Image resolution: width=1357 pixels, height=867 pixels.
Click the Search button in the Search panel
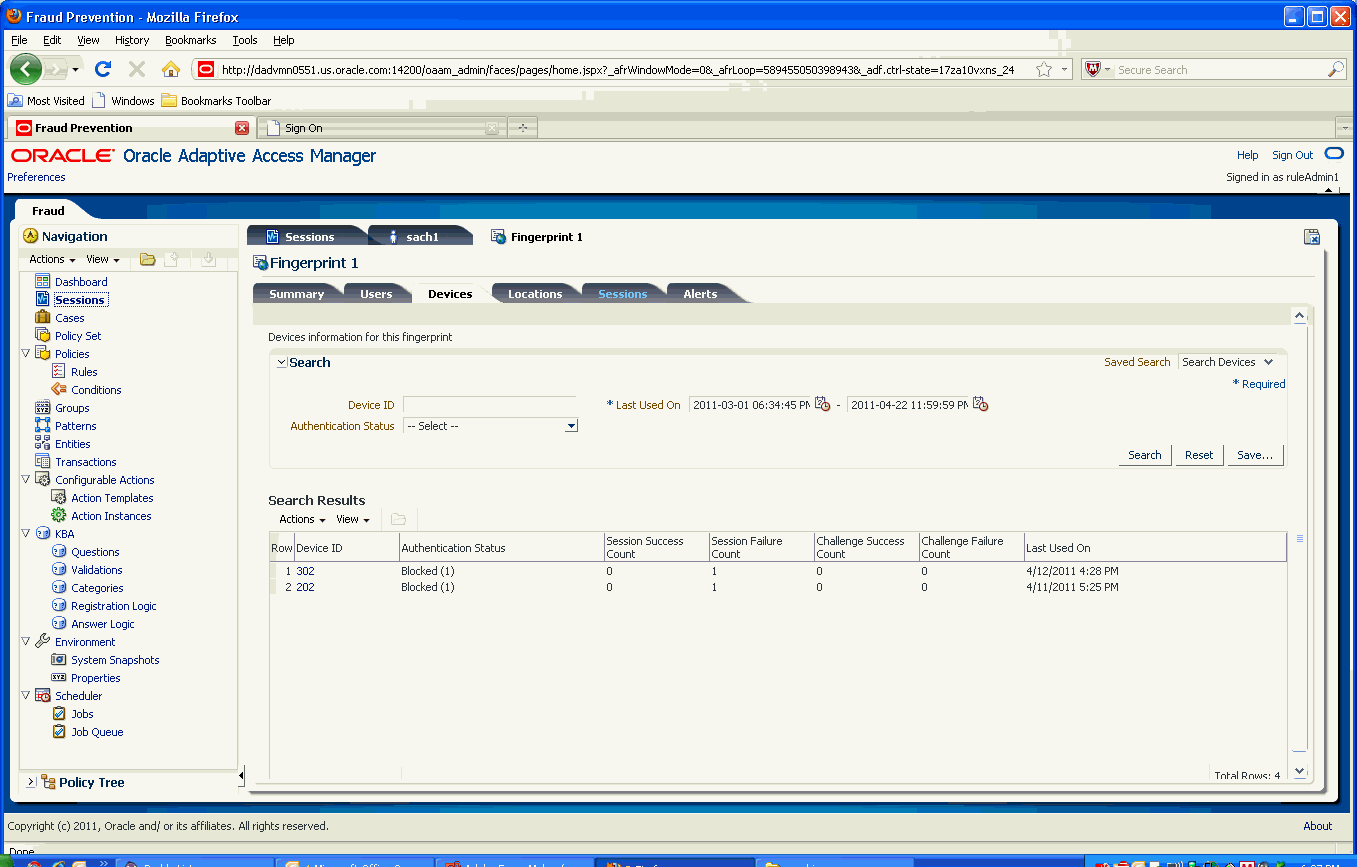[x=1144, y=454]
